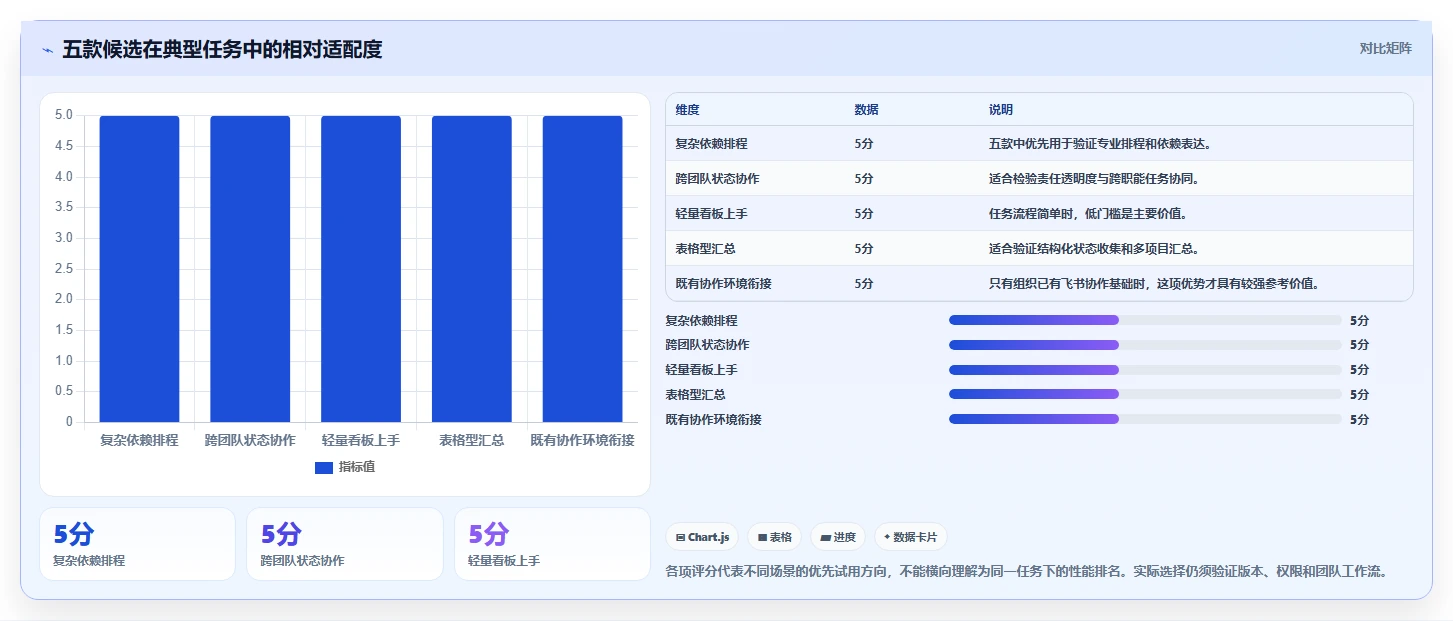Viewport: 1453px width, 621px height.
Task: Click the x-axis label 复杂依赖排程
Action: [x=139, y=440]
